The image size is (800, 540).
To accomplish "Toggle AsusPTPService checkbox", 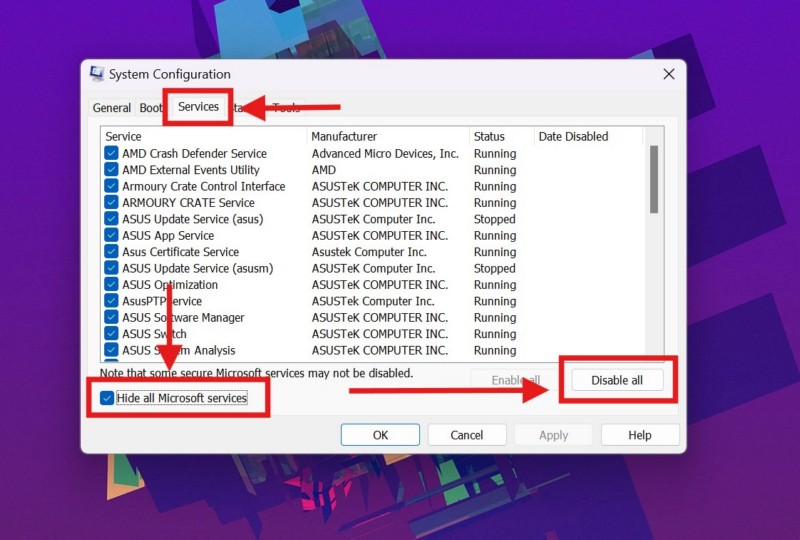I will click(x=111, y=300).
